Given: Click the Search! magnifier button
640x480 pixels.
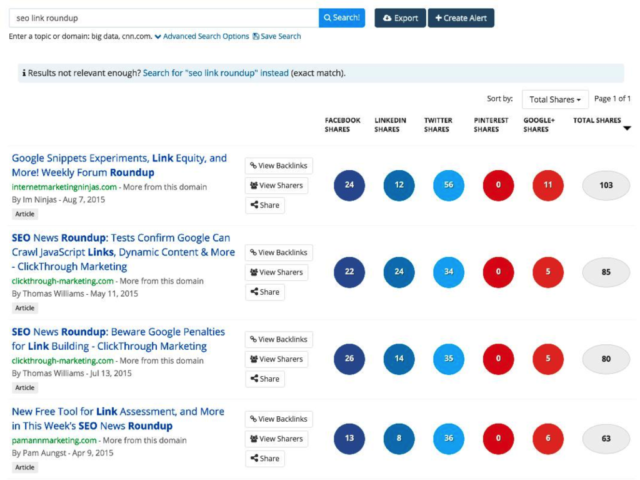Looking at the screenshot, I should click(x=342, y=18).
